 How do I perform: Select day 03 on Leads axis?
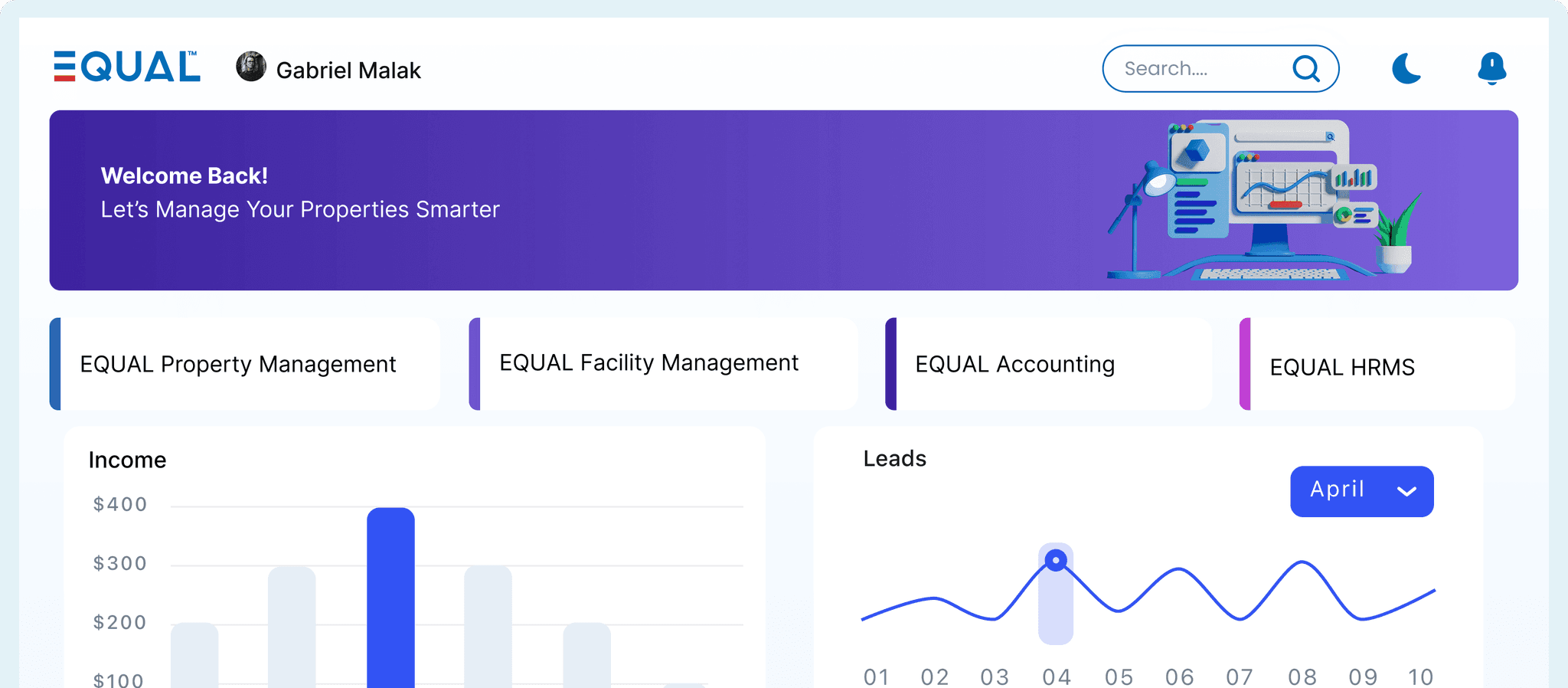(995, 677)
